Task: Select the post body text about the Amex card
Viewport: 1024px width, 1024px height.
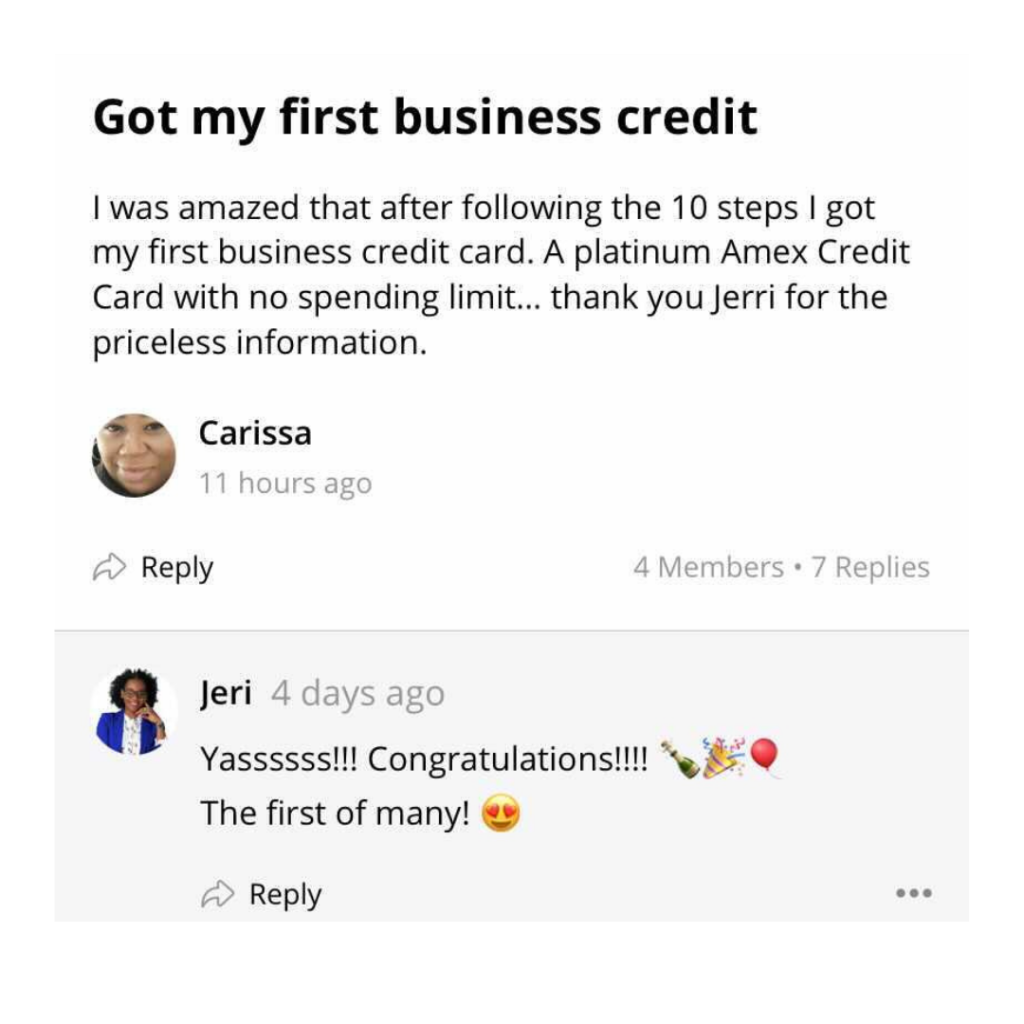Action: [x=500, y=276]
